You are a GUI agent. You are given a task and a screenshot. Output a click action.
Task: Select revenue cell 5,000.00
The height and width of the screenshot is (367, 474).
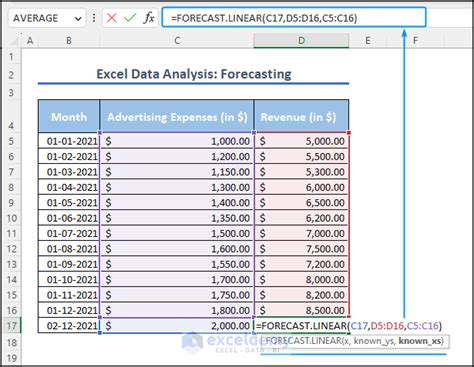(x=301, y=141)
